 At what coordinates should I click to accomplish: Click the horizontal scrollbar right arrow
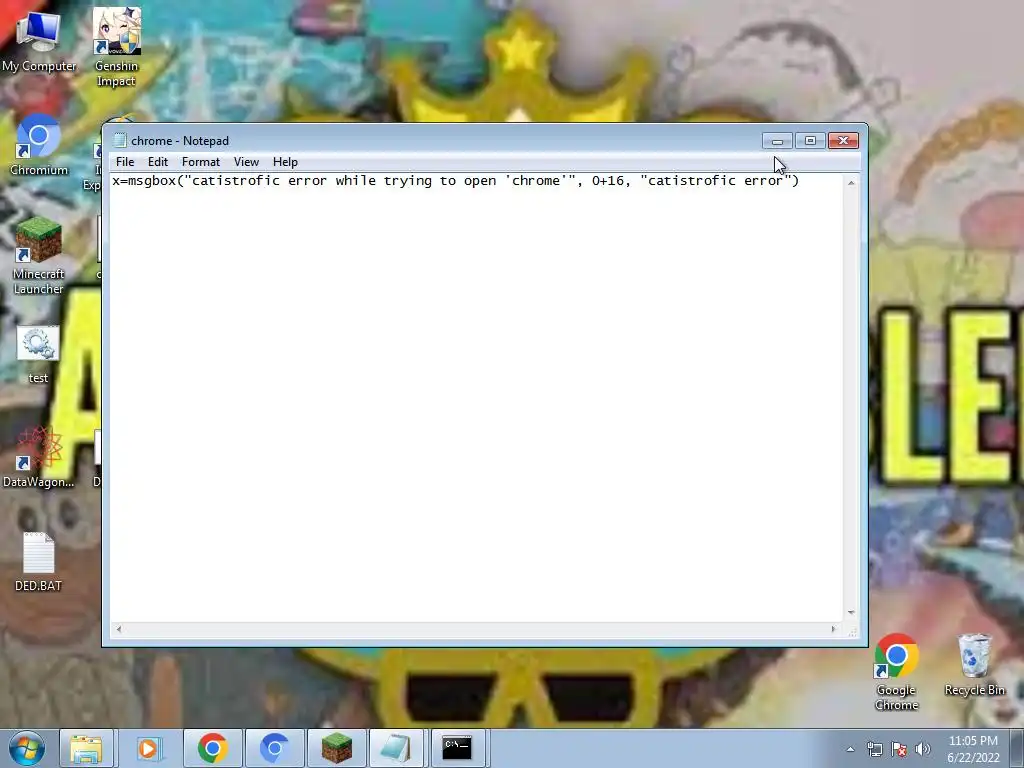coord(833,629)
